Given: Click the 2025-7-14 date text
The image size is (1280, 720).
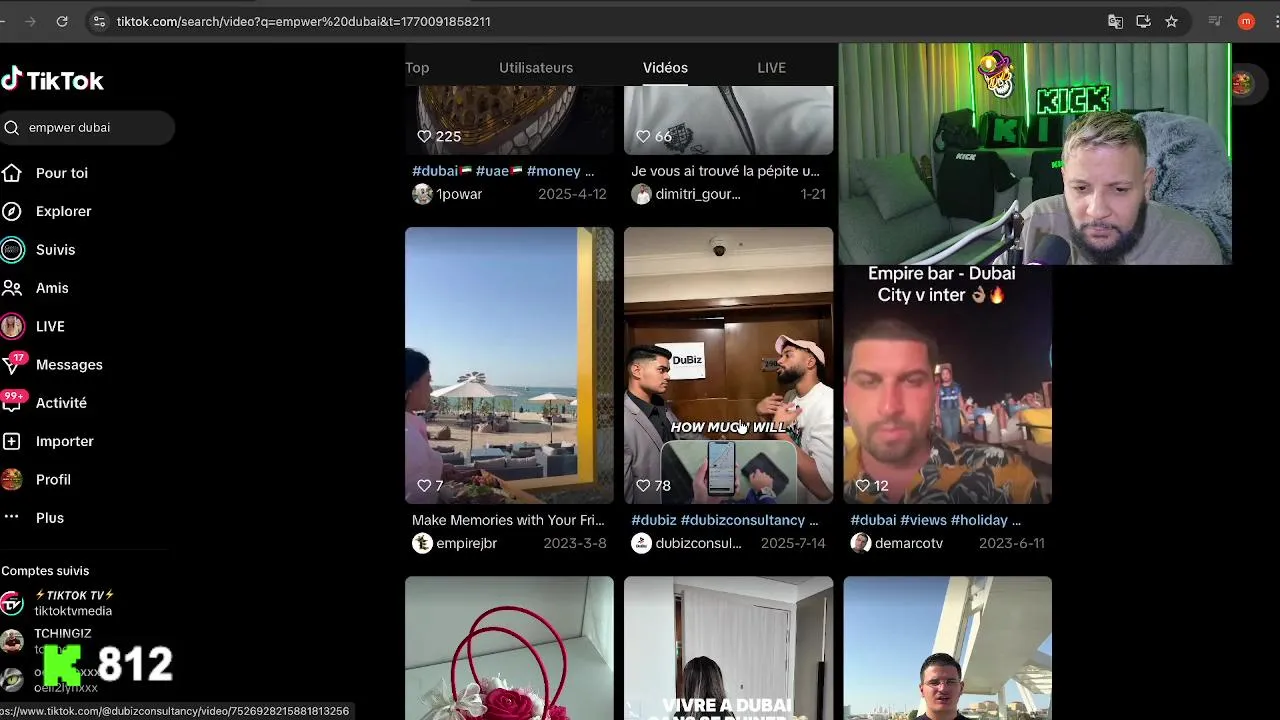Looking at the screenshot, I should click(x=793, y=543).
